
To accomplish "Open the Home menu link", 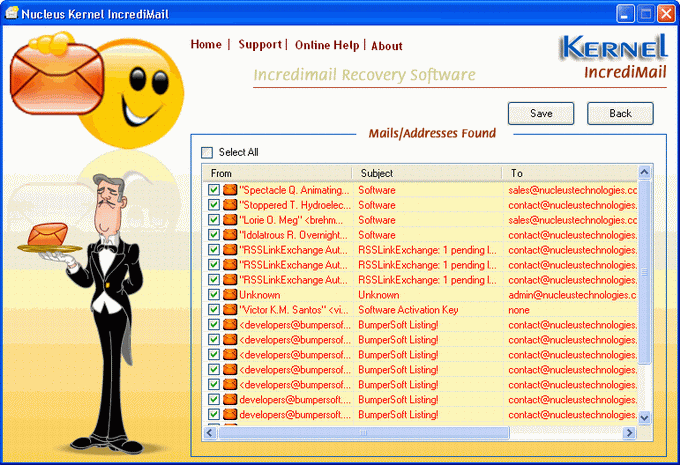I will click(206, 44).
